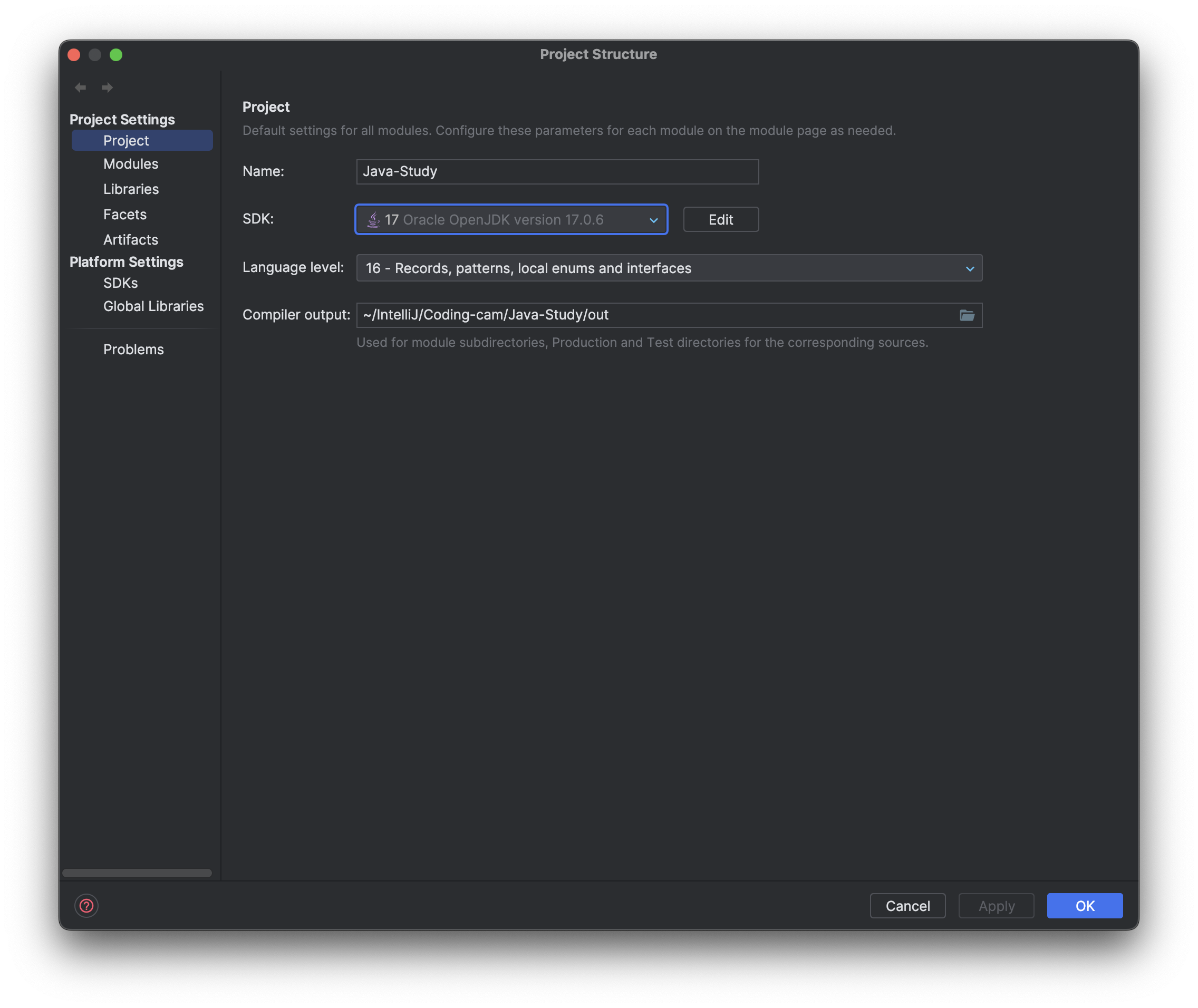The width and height of the screenshot is (1198, 1008).
Task: Click into the project Name field
Action: [x=557, y=171]
